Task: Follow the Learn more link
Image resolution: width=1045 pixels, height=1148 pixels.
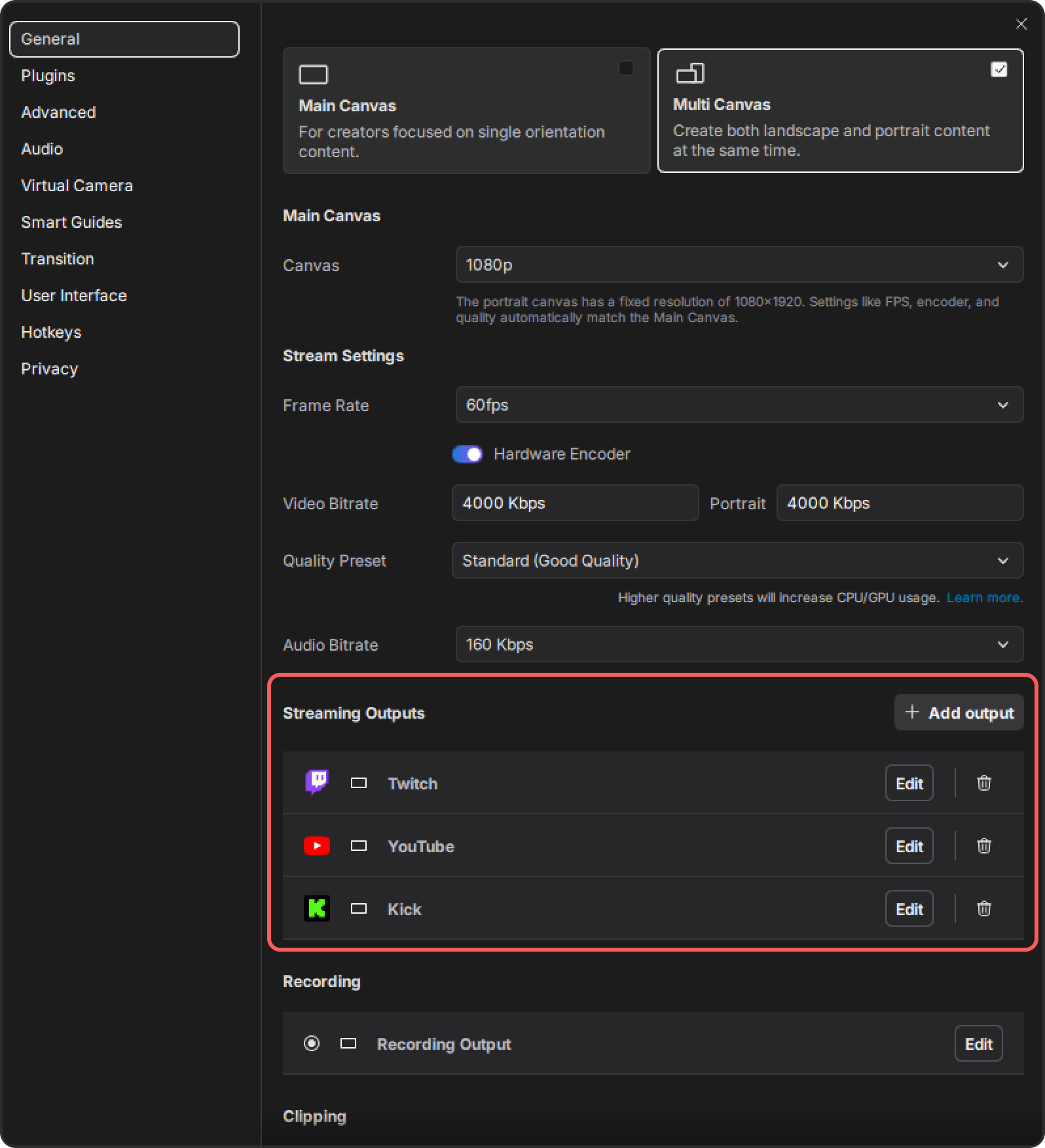Action: pos(984,598)
